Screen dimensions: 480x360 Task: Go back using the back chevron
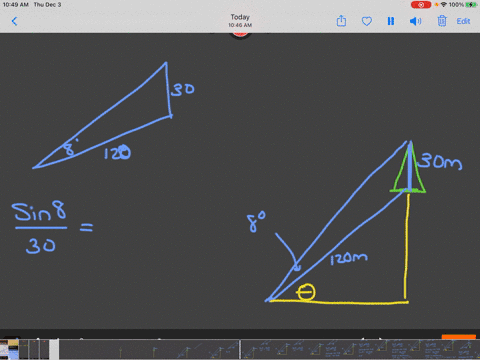[x=14, y=21]
